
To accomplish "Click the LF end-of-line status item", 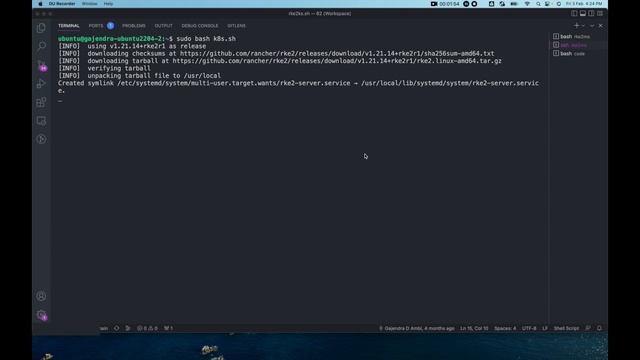I will click(545, 328).
